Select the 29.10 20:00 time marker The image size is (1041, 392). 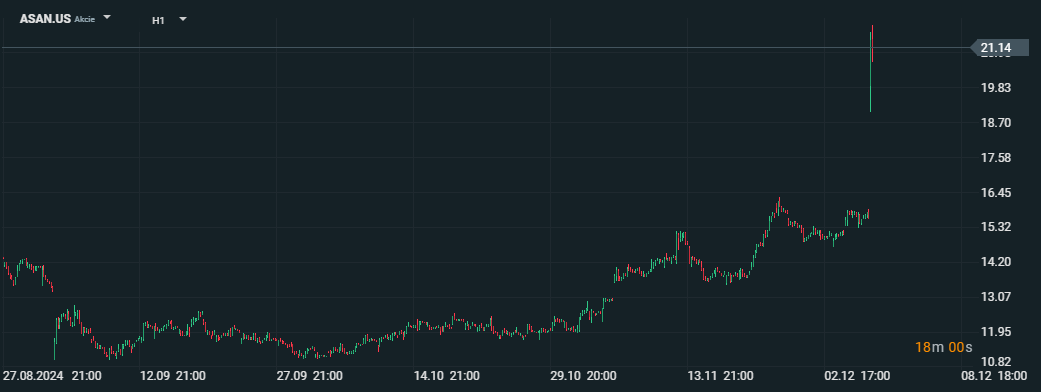(x=583, y=376)
